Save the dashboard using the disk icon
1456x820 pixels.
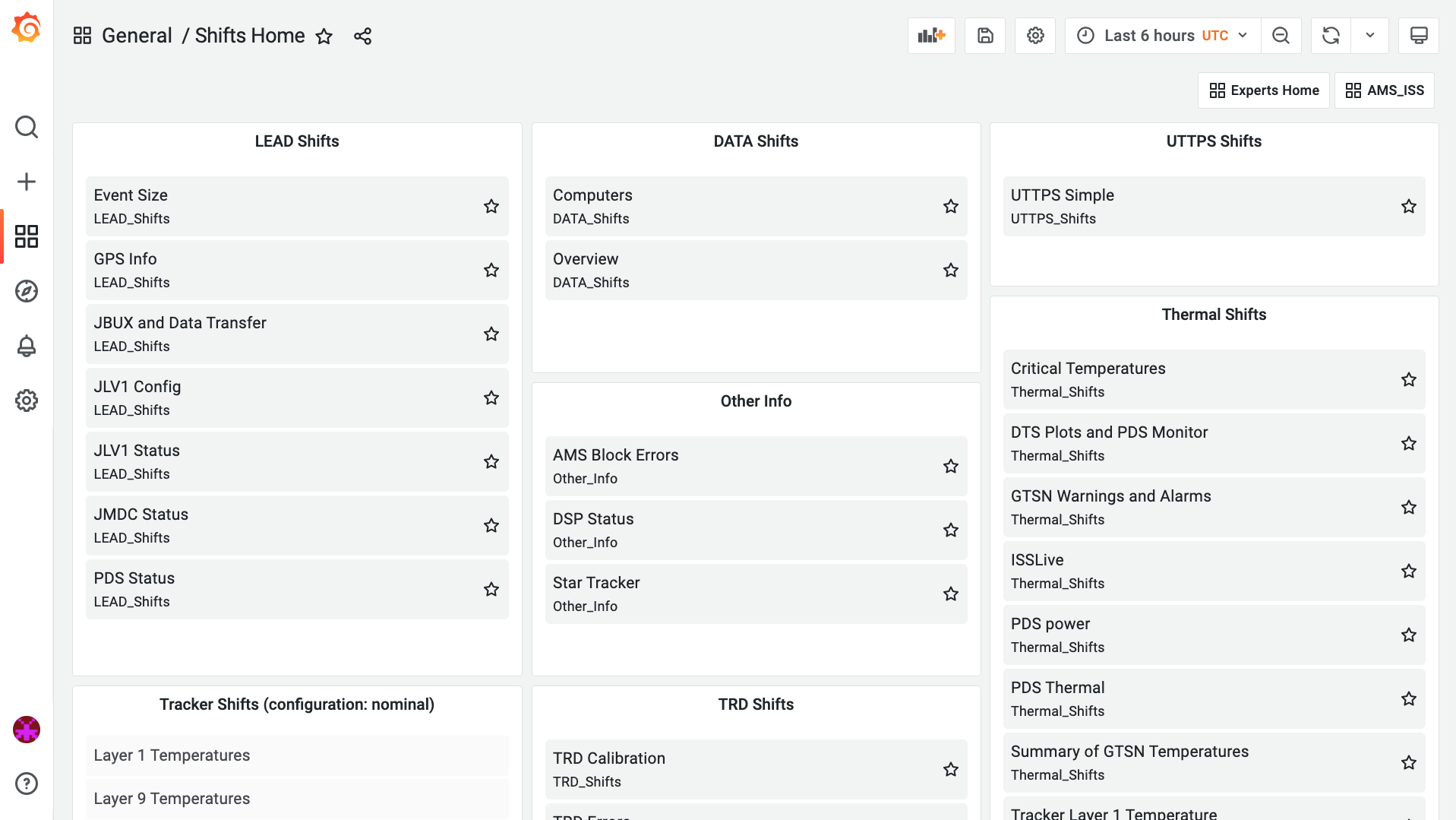[x=985, y=36]
